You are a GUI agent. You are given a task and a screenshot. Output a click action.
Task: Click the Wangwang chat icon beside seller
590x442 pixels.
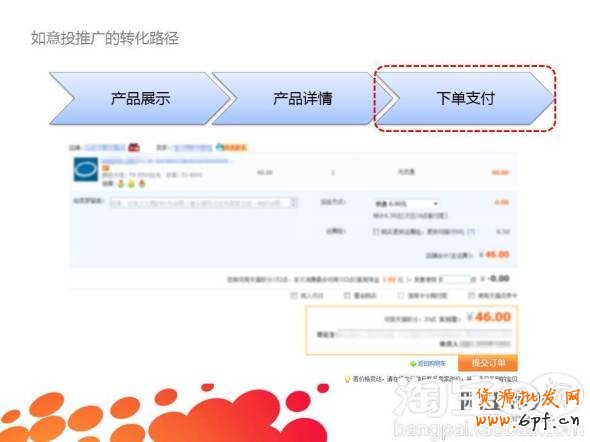(220, 147)
